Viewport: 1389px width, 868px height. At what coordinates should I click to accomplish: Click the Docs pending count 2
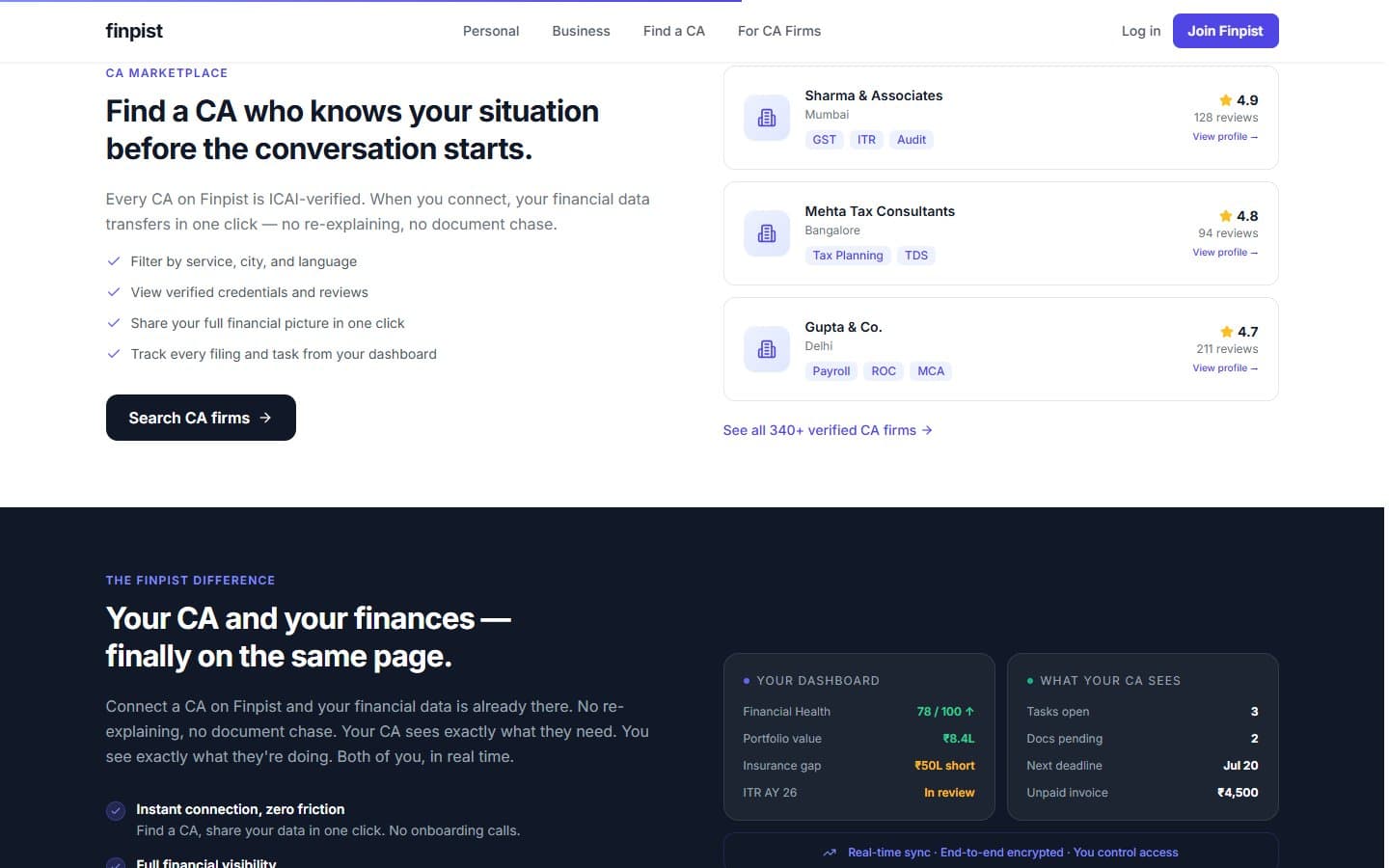[1254, 739]
